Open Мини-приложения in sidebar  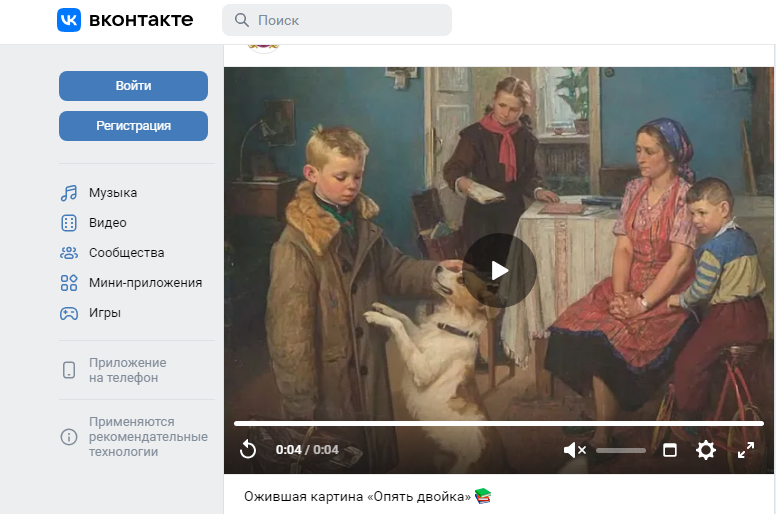(145, 283)
